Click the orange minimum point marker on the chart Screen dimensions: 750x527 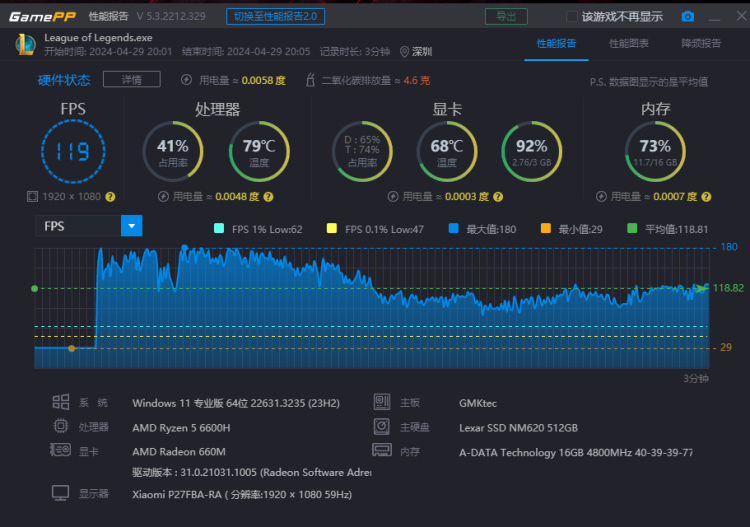coord(72,348)
